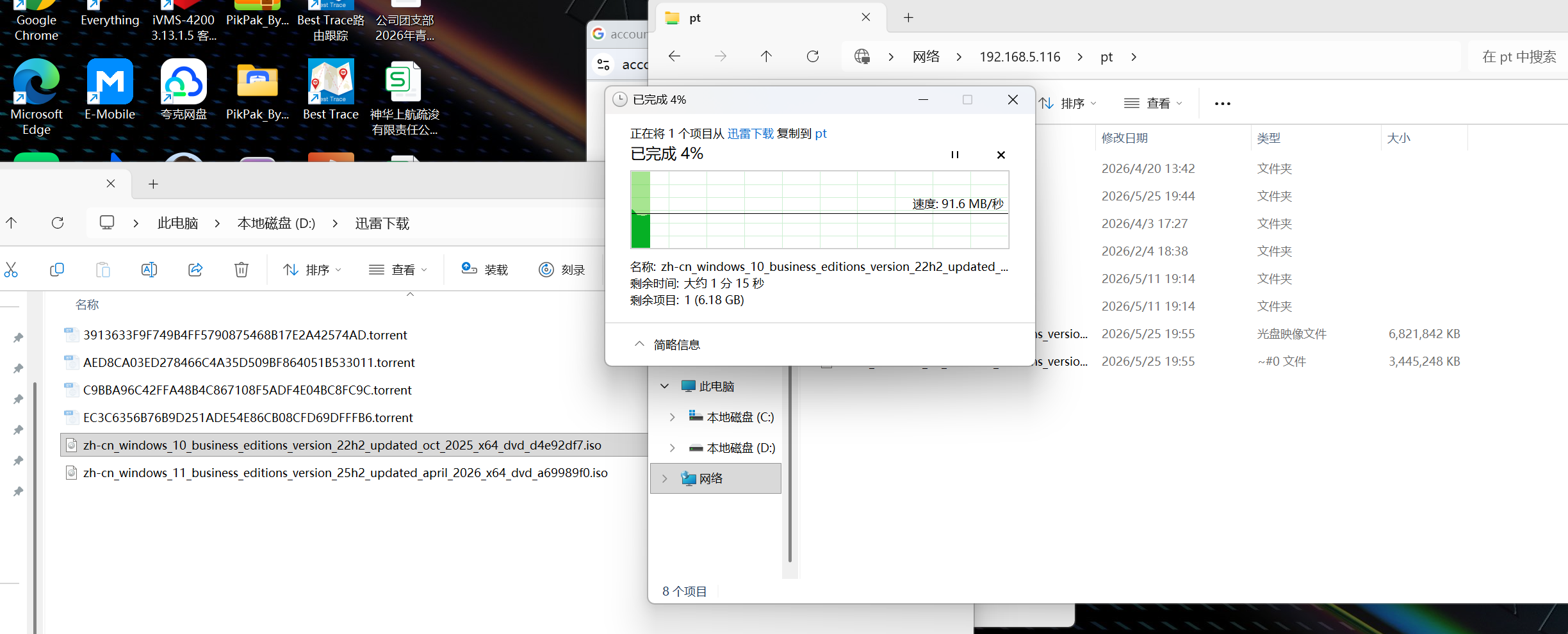1568x634 pixels.
Task: Open the 查看 dropdown in 迅雷下载 window
Action: pos(398,270)
